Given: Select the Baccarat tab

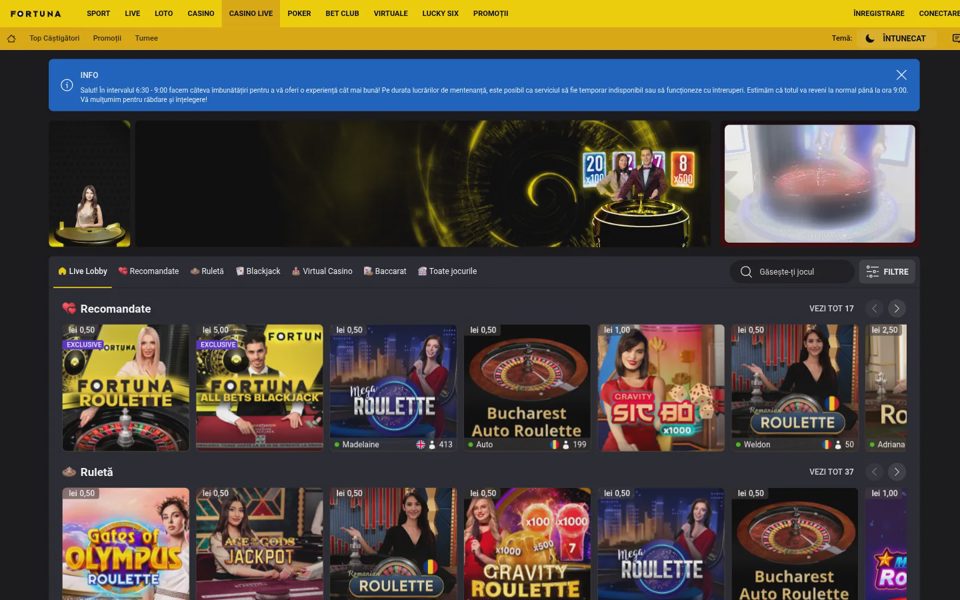Looking at the screenshot, I should tap(385, 271).
